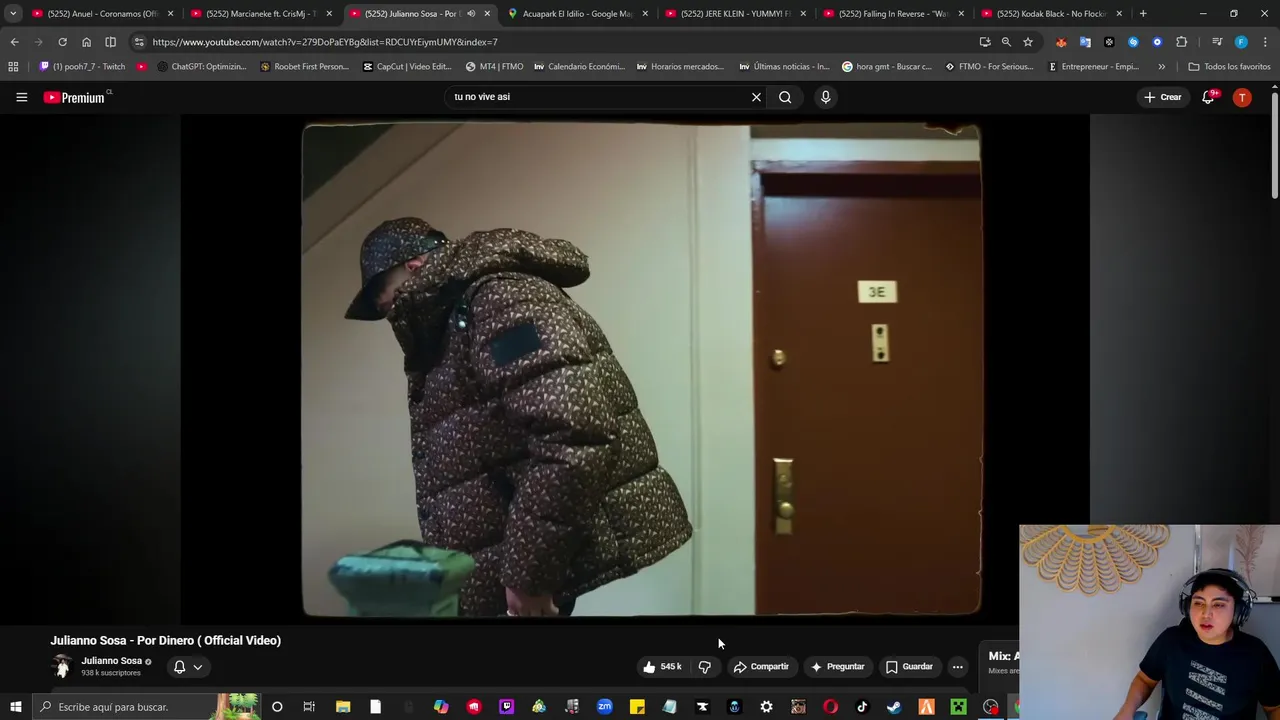Screen dimensions: 1280x720
Task: Open the browser zoom magnifier icon
Action: pos(1006,42)
